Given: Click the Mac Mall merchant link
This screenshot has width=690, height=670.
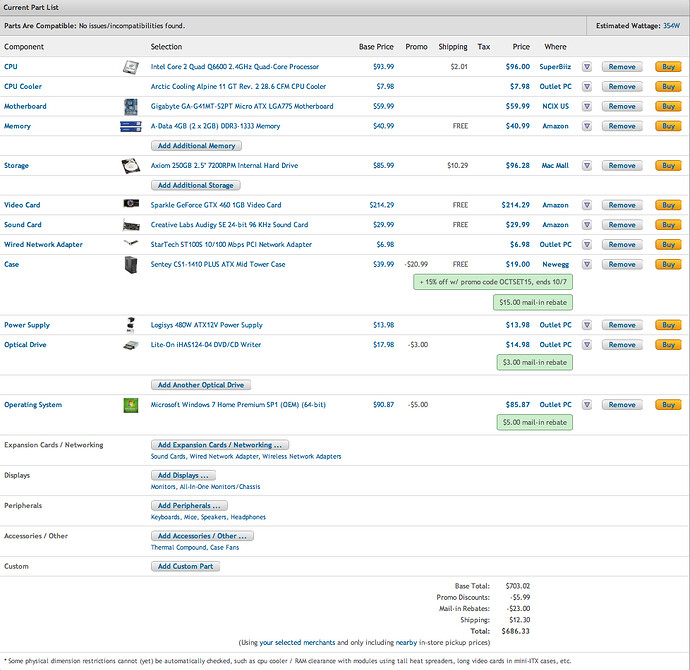Looking at the screenshot, I should tap(555, 166).
